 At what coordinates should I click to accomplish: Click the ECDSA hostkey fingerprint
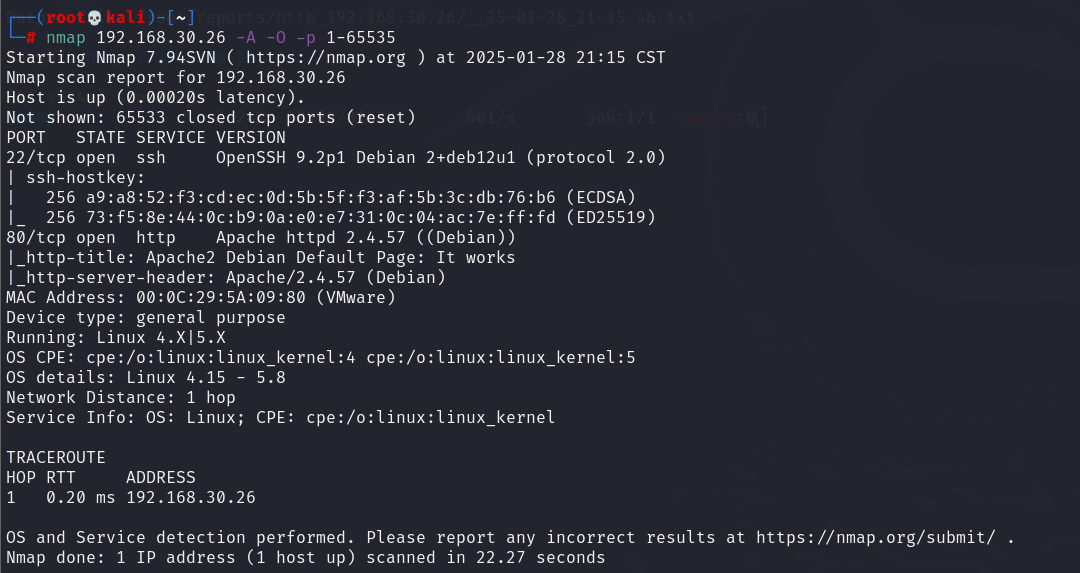(320, 198)
